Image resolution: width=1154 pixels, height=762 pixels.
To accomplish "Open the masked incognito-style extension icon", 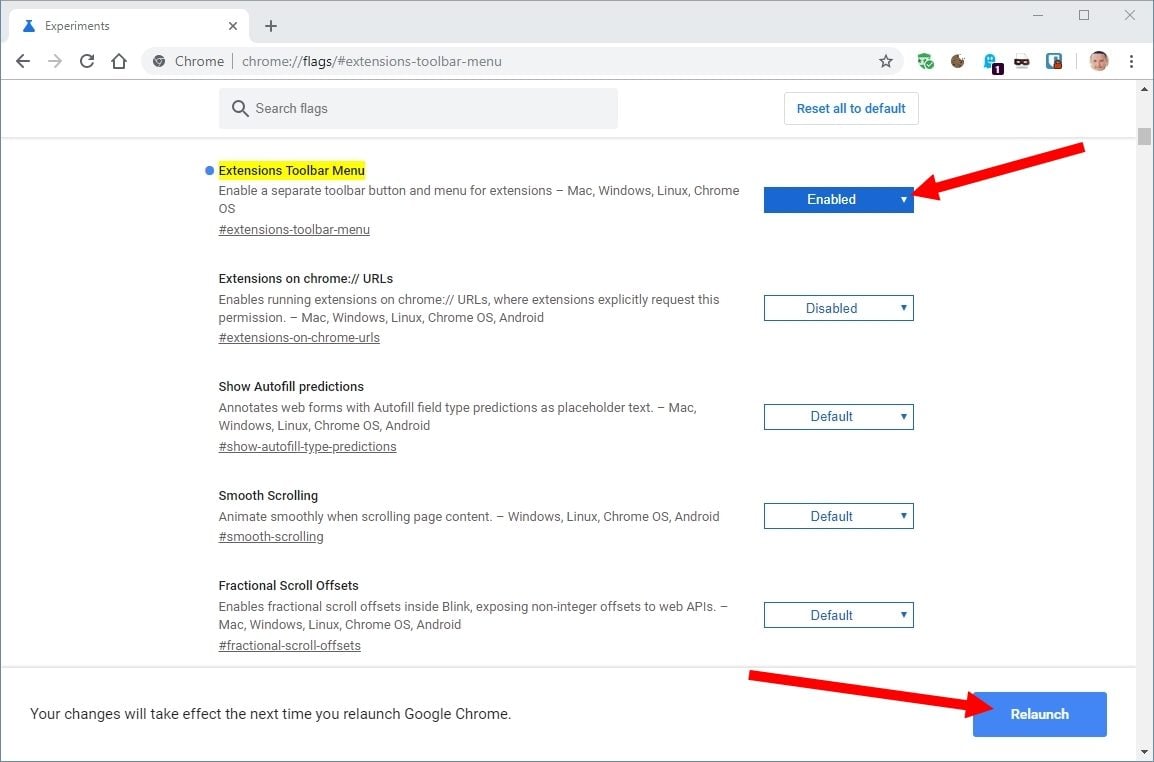I will 1022,62.
